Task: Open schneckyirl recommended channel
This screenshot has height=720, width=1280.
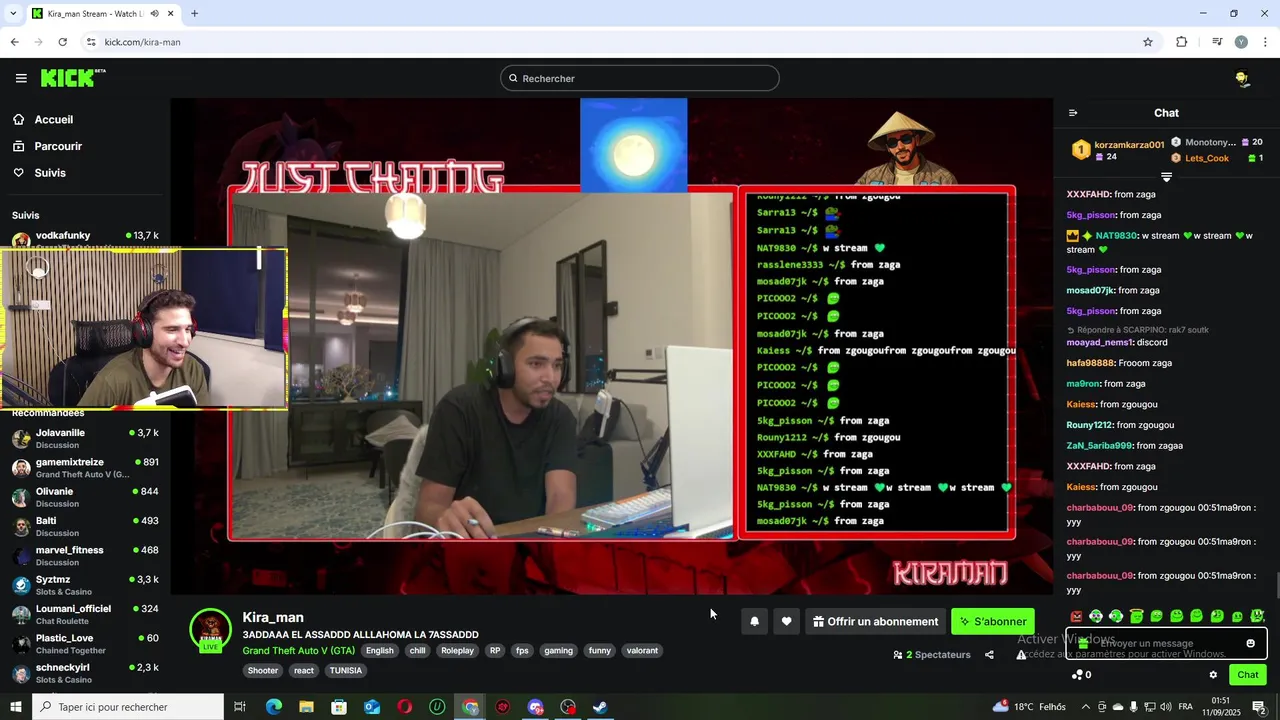Action: tap(85, 673)
